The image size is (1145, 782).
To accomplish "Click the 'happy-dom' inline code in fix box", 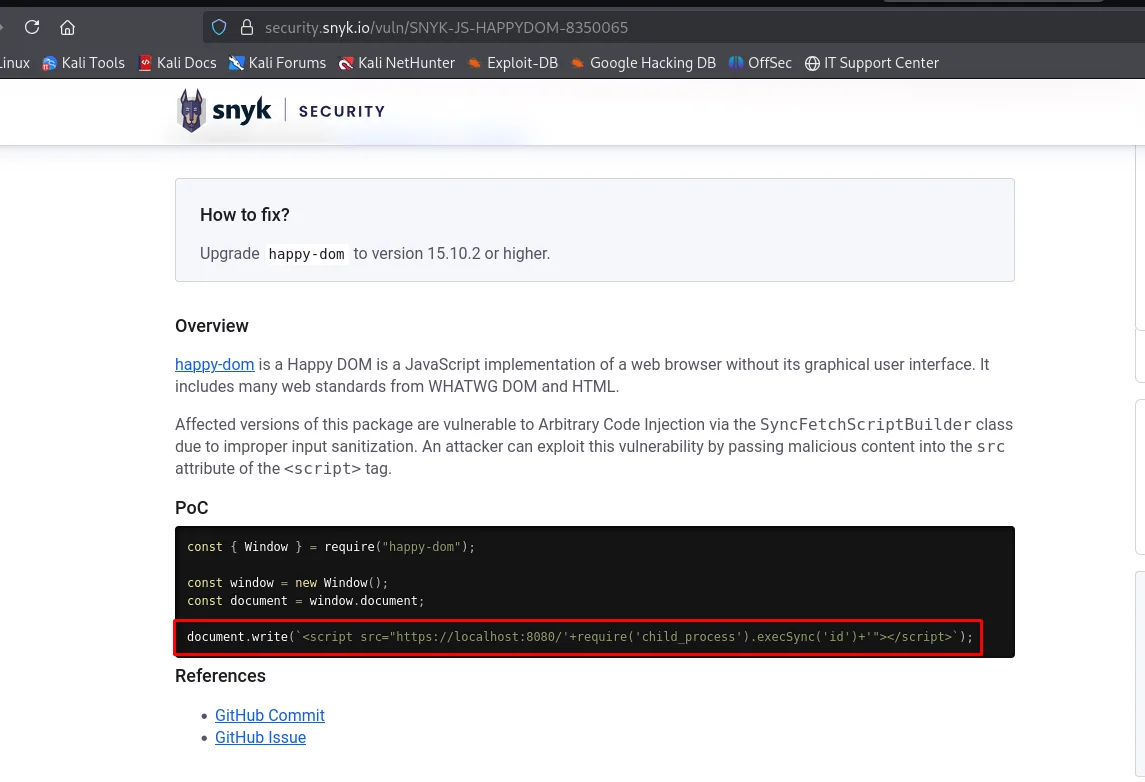I will coord(306,254).
